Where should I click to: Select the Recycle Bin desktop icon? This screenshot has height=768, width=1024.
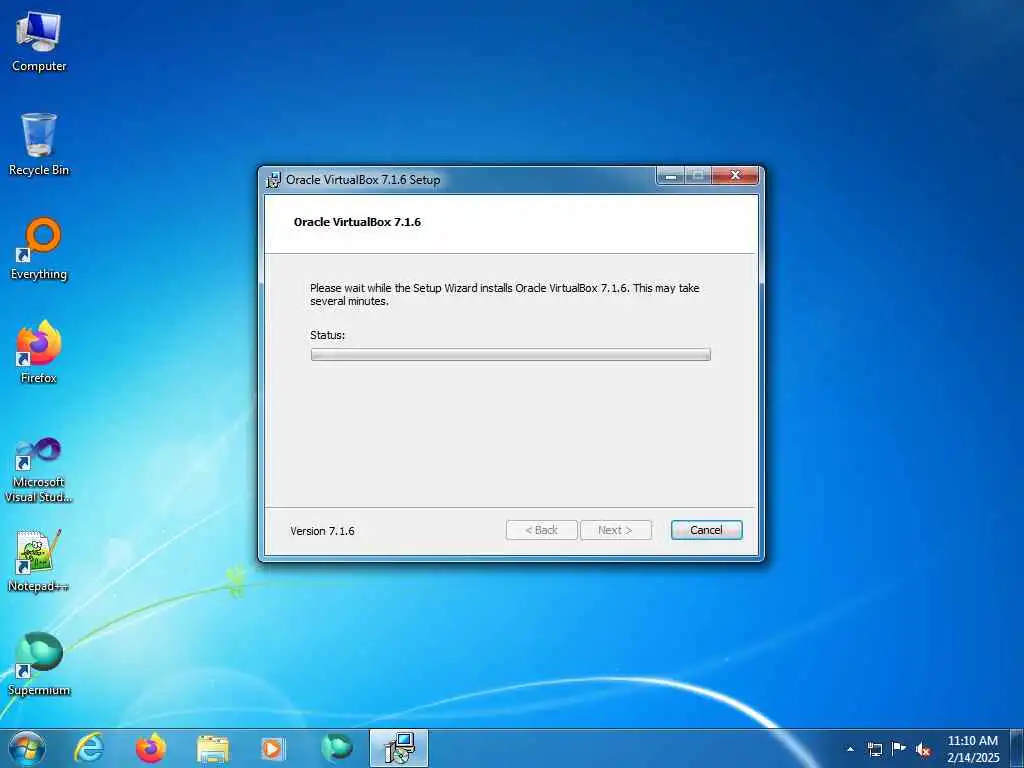pos(39,145)
